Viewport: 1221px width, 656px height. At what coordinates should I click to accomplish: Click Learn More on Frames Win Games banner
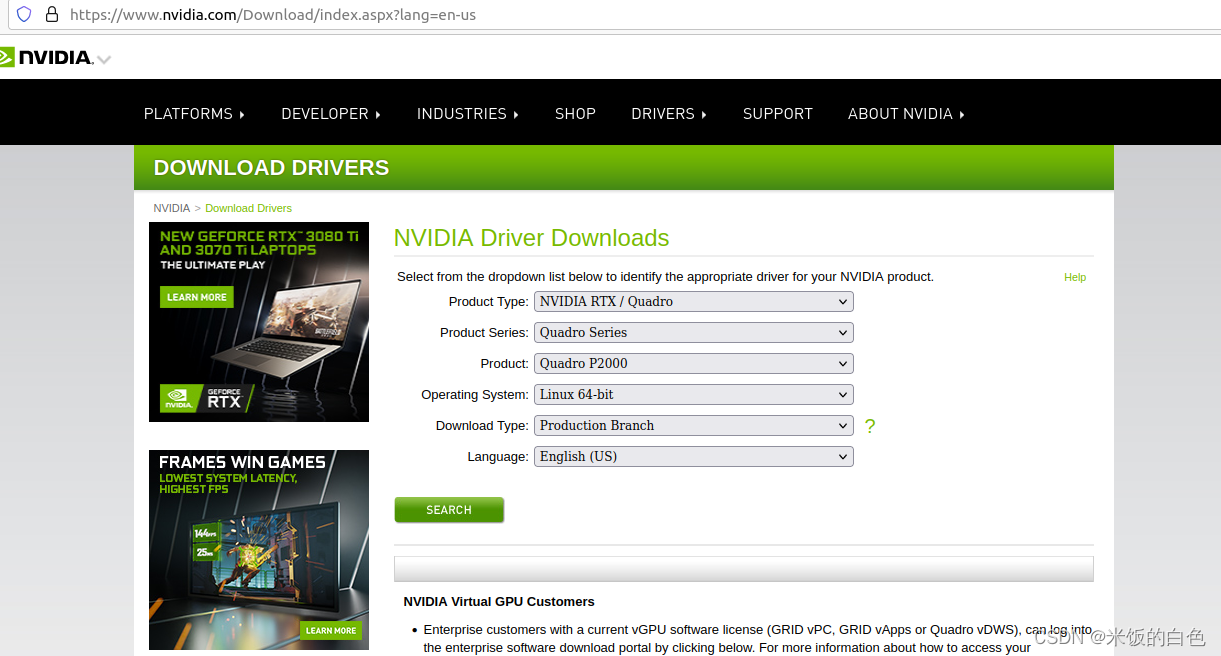pos(330,630)
